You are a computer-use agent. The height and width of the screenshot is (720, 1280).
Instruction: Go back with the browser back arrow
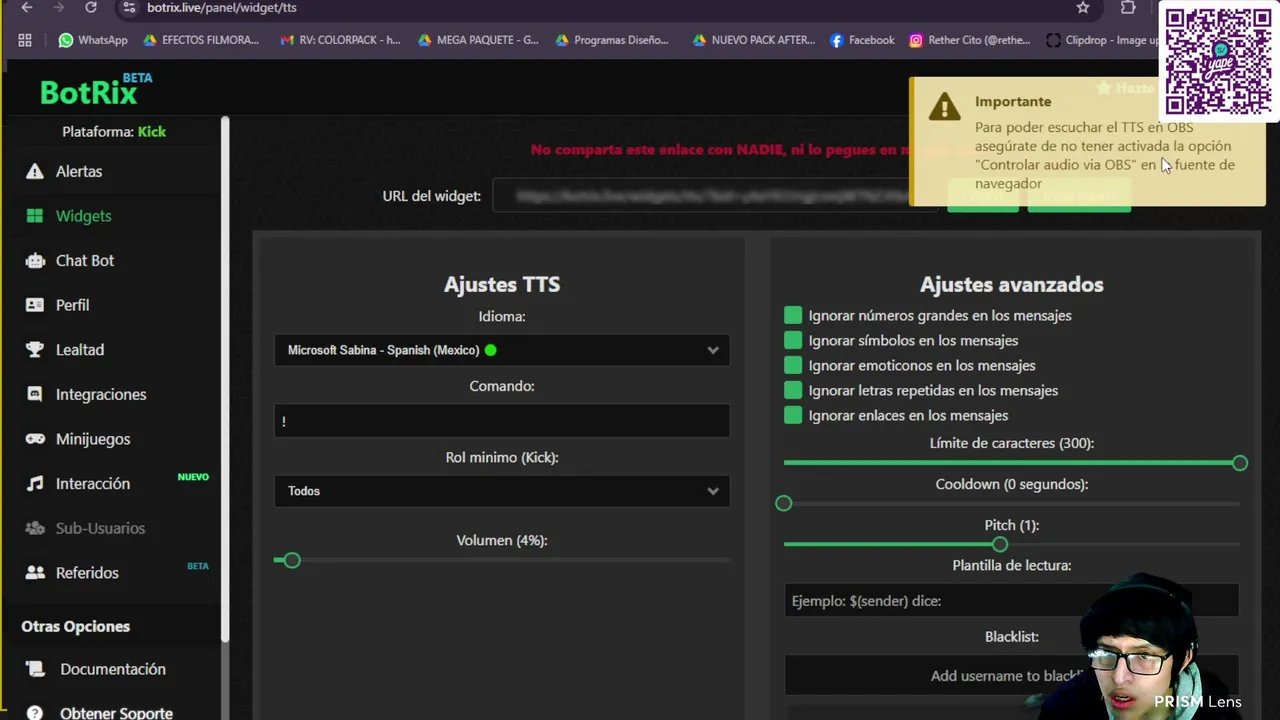tap(27, 8)
